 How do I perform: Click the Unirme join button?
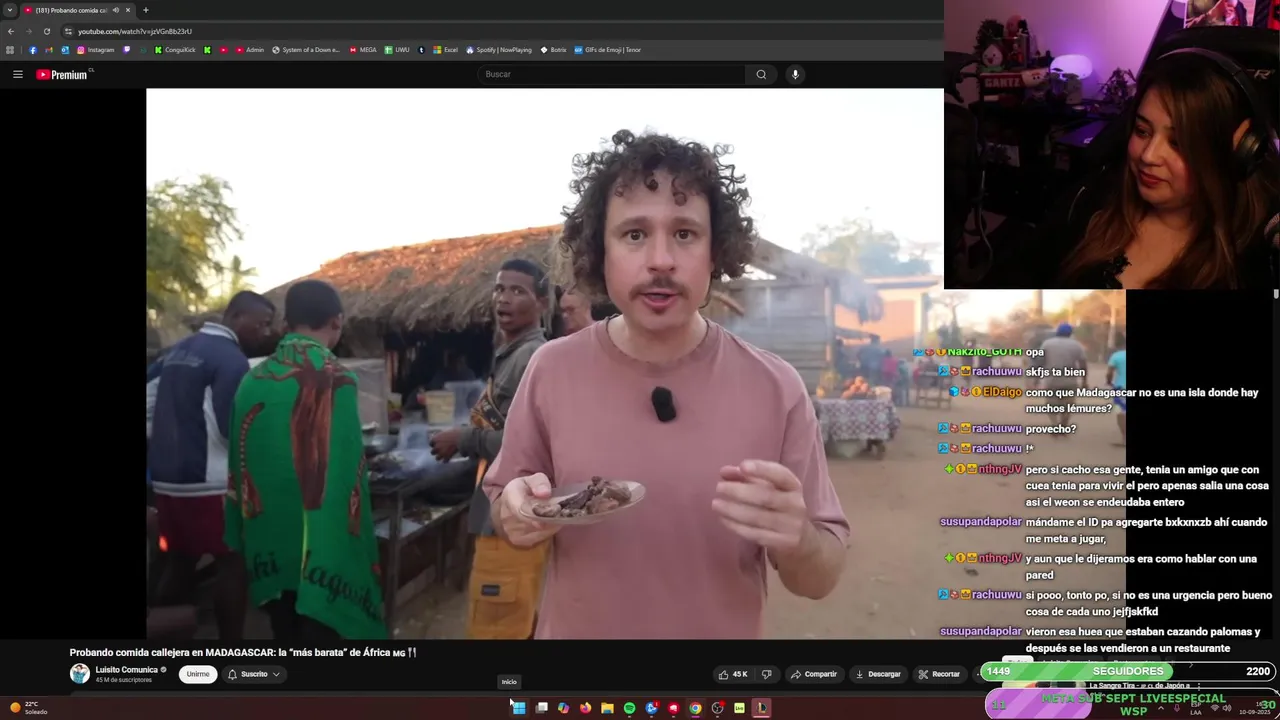pos(198,674)
